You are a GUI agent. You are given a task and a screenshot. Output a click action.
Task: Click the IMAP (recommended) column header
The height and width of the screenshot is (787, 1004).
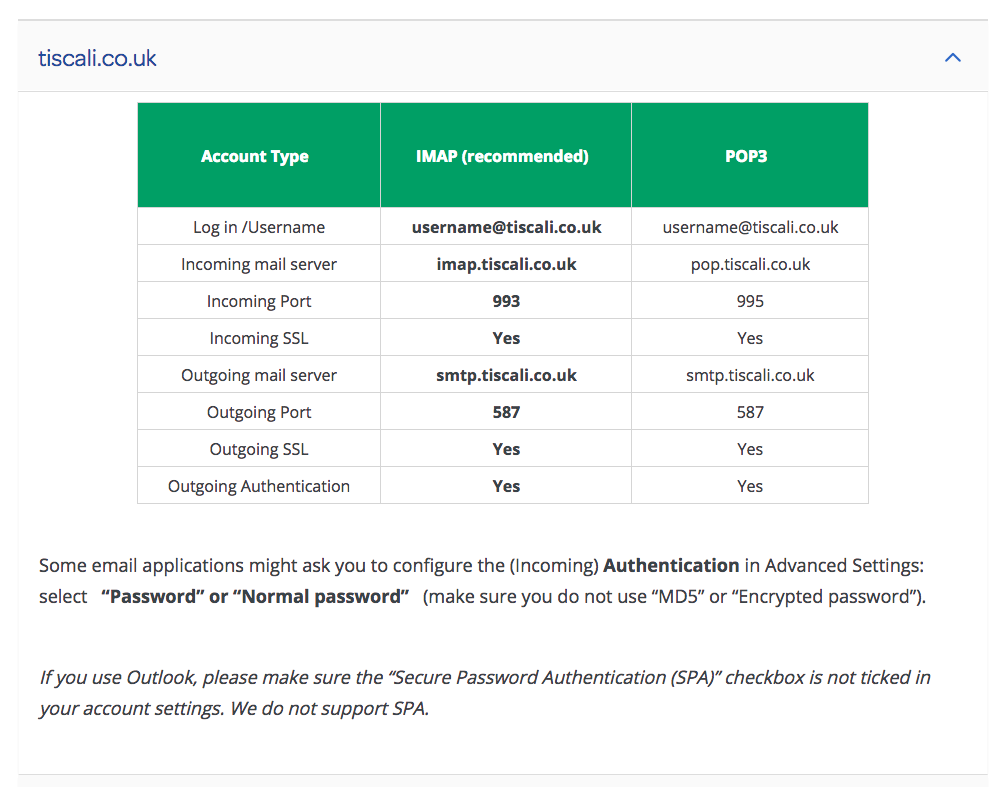point(502,156)
